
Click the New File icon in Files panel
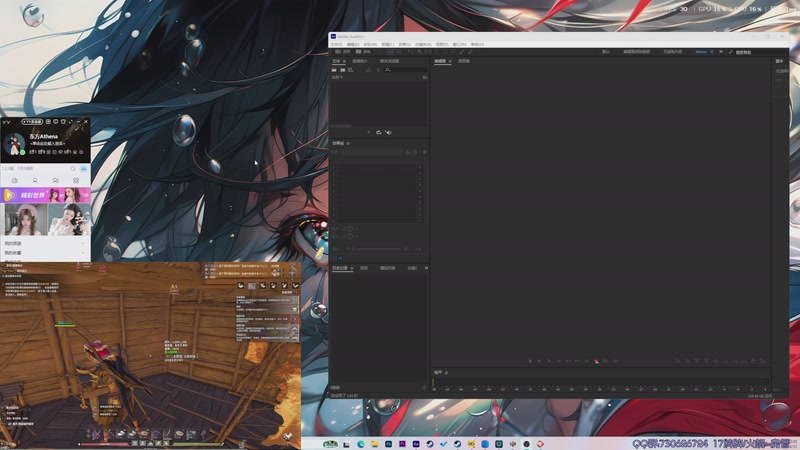[x=351, y=69]
